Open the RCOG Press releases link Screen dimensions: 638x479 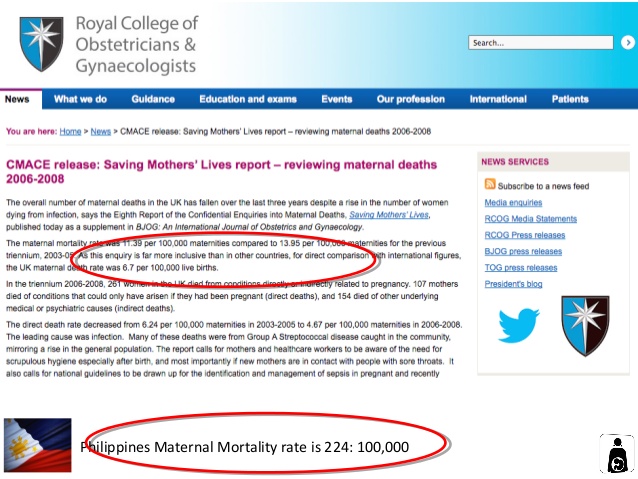coord(524,235)
